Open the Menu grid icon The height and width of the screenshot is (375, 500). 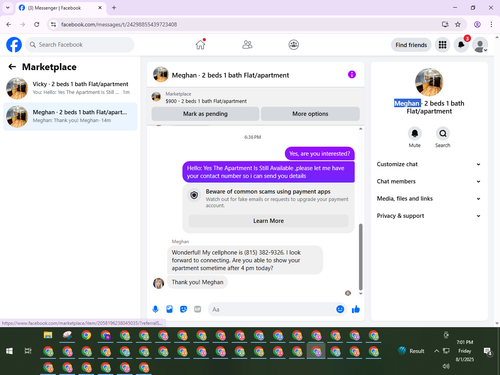pyautogui.click(x=442, y=45)
